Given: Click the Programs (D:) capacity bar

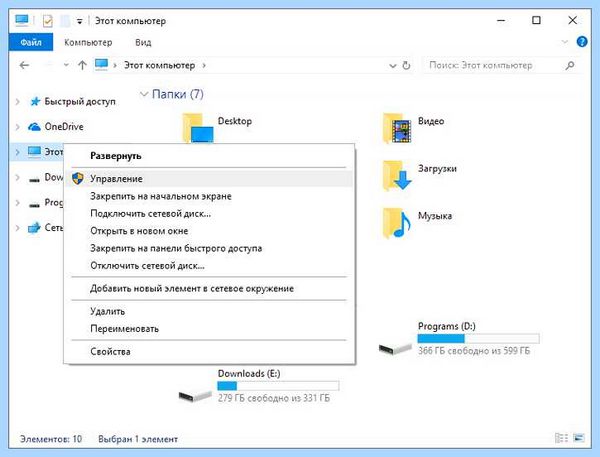Looking at the screenshot, I should click(478, 339).
